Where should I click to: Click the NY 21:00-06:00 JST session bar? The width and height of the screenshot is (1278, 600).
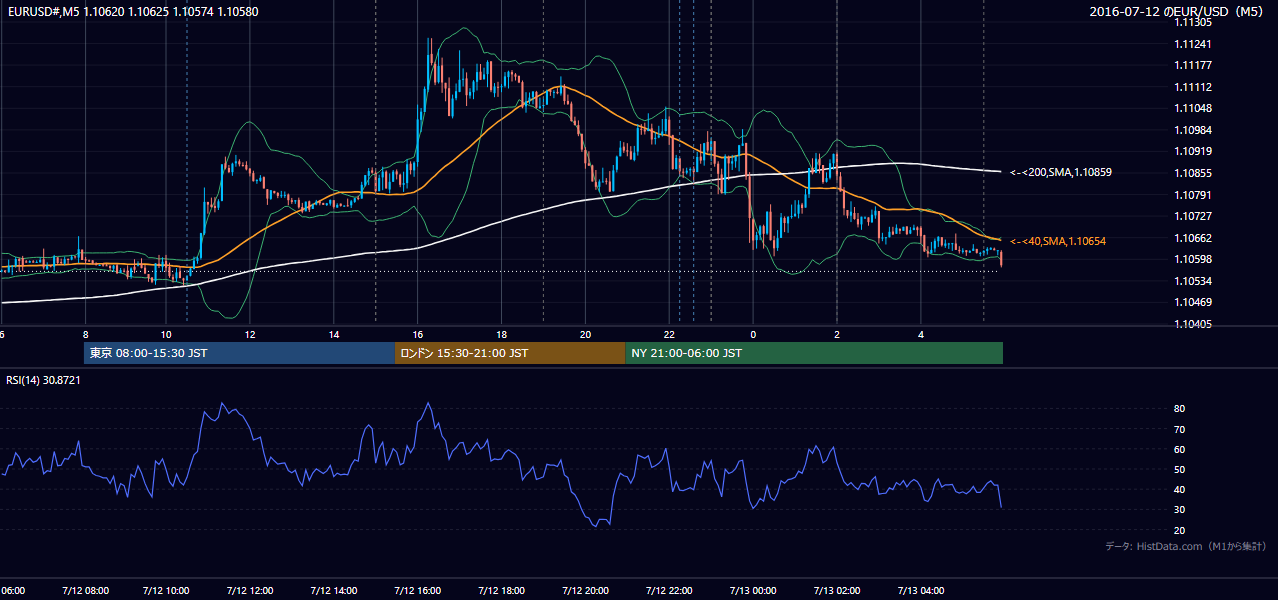(814, 353)
